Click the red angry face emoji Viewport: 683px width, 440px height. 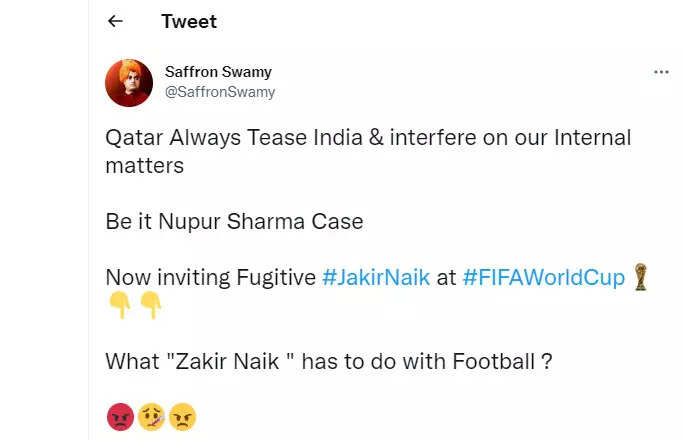tap(119, 417)
